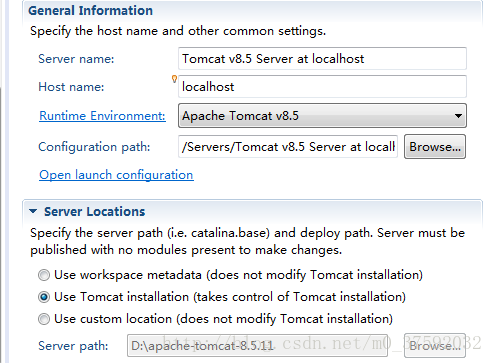Open the Runtime Environment dropdown
Screen dimensions: 493x363
(322, 116)
